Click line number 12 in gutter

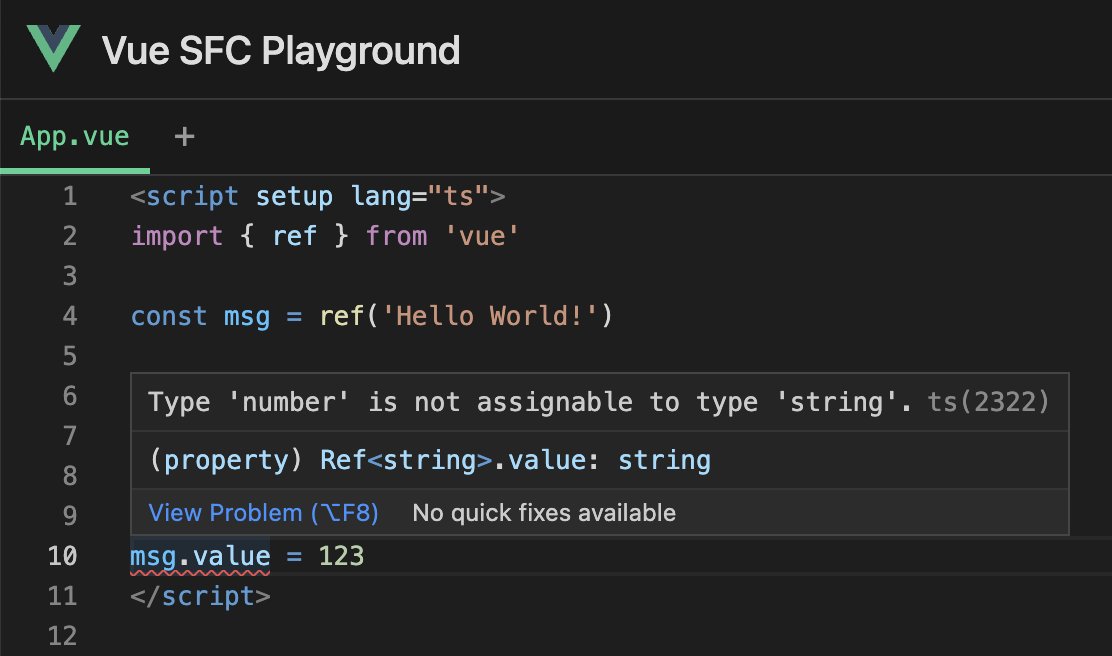point(62,636)
